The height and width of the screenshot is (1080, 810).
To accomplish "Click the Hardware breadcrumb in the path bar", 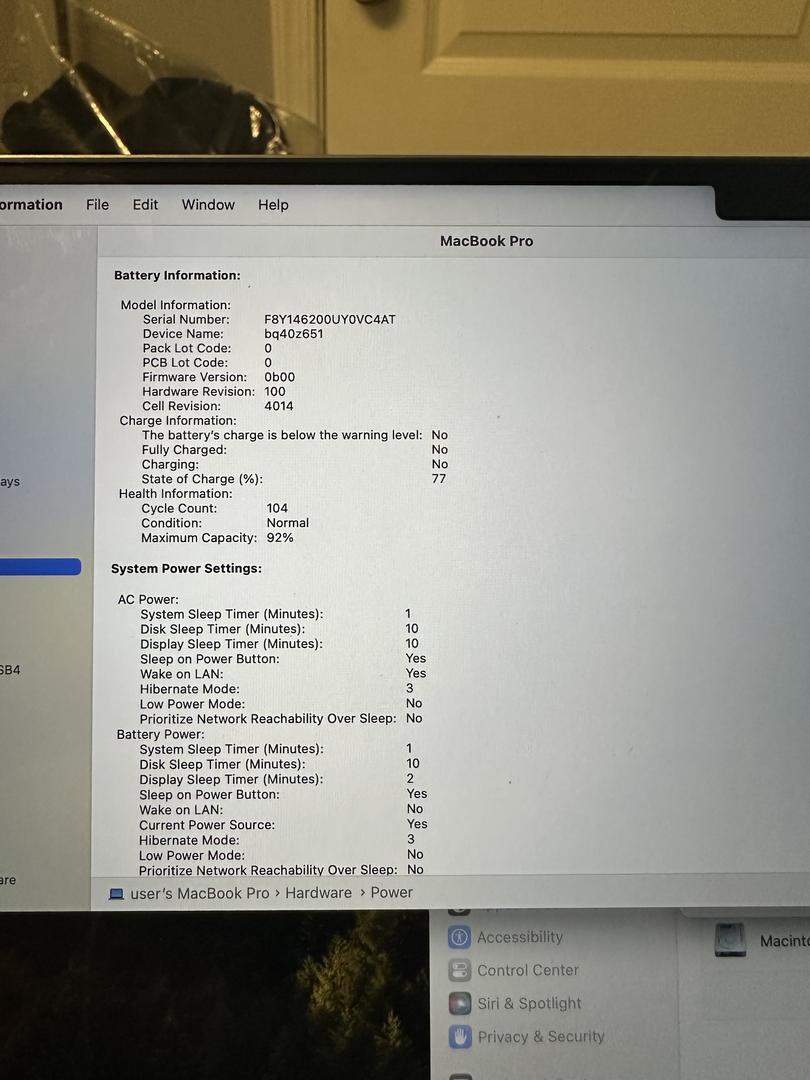I will point(318,893).
